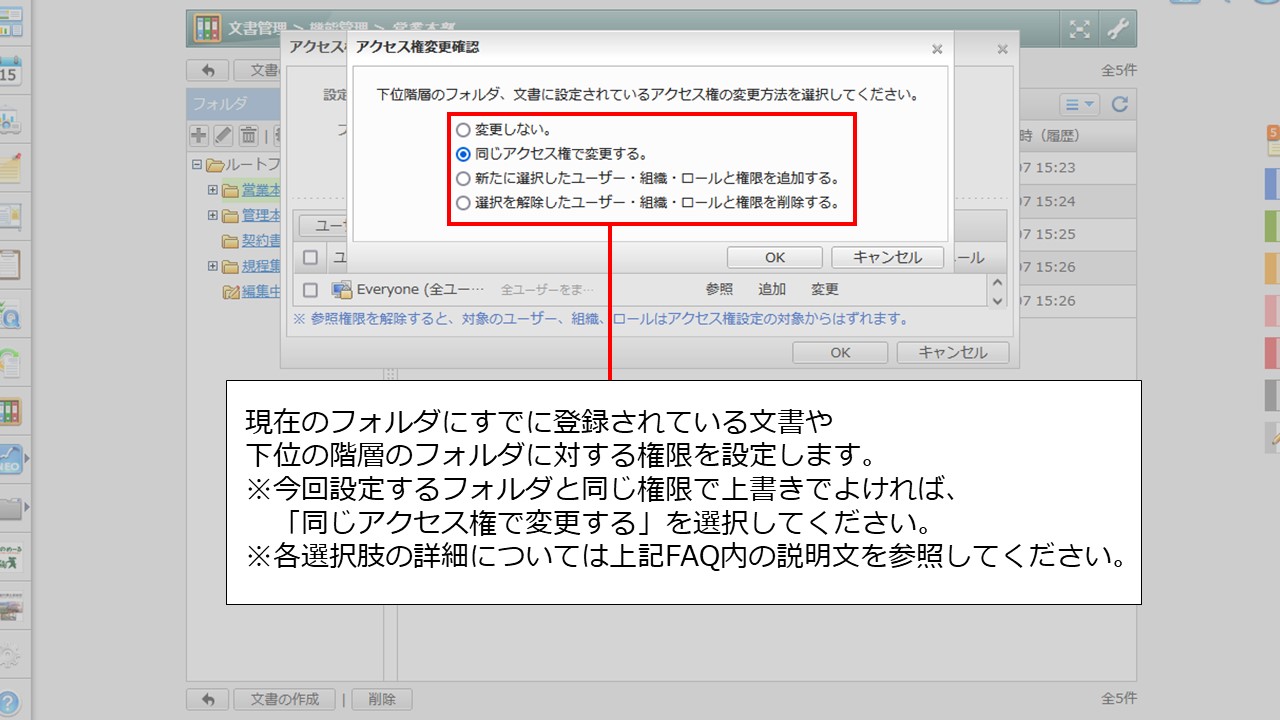Screen dimensions: 1280x720
Task: Click the Everyone group icon
Action: pos(341,290)
